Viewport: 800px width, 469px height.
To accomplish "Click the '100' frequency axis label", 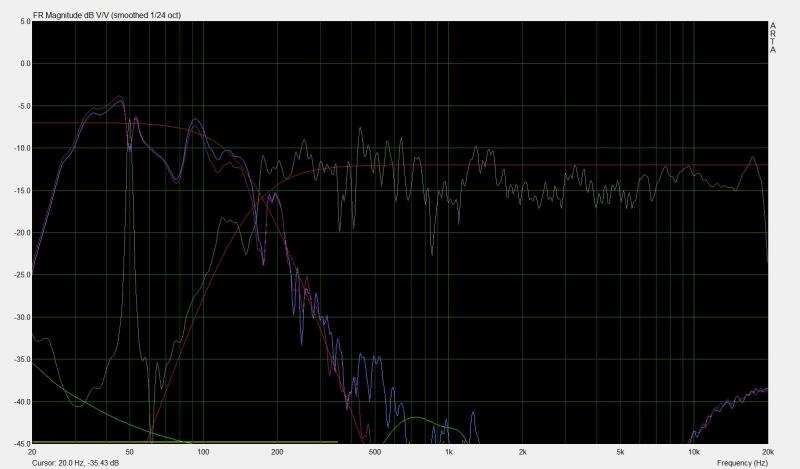I will [x=203, y=452].
